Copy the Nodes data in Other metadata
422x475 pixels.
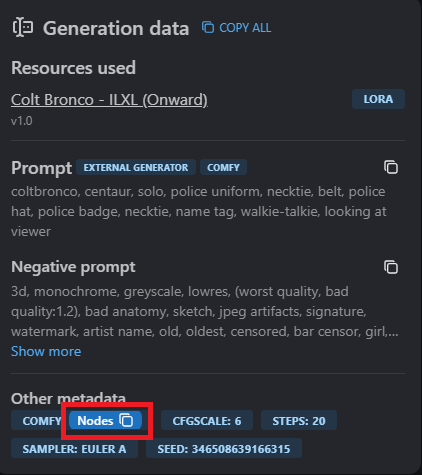coord(105,421)
